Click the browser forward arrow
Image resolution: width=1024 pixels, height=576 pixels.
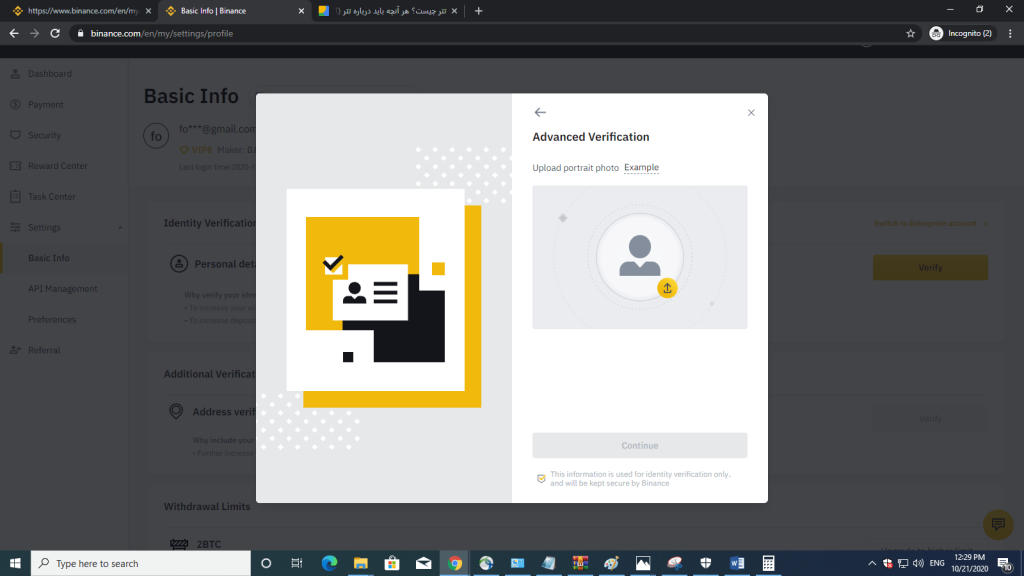35,33
